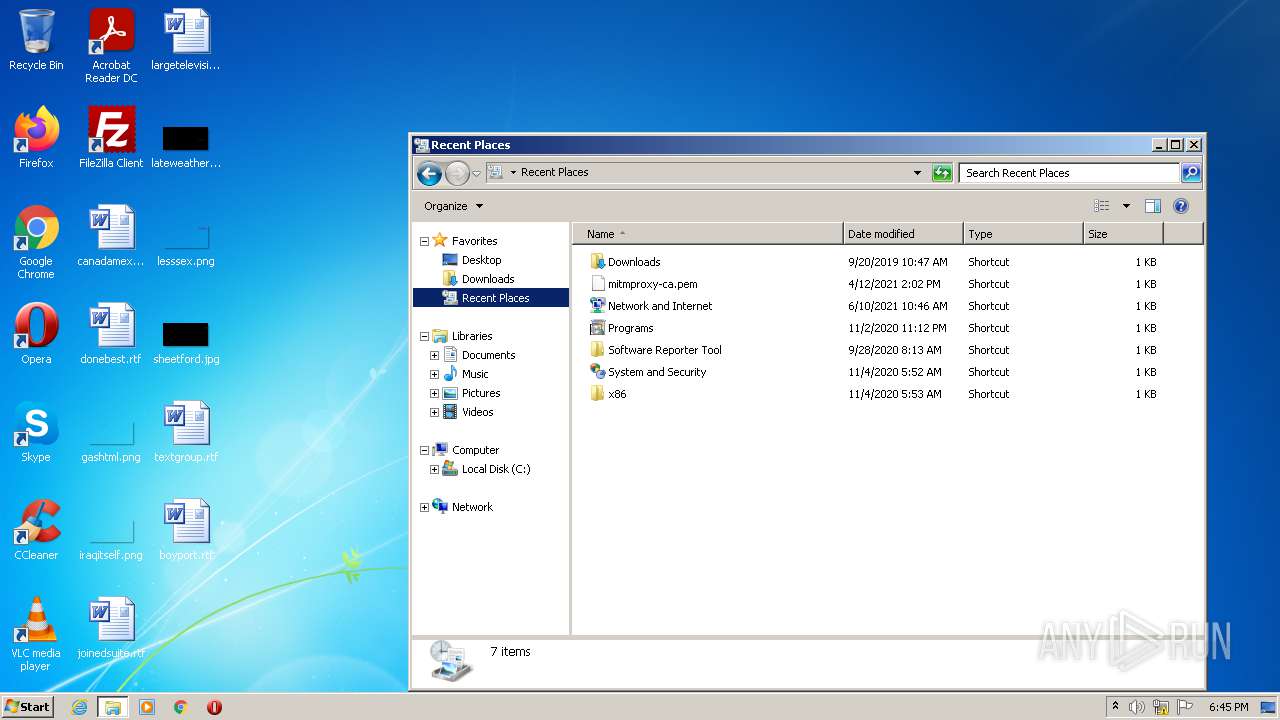Expand the Pictures library node
The width and height of the screenshot is (1280, 720).
(x=434, y=393)
